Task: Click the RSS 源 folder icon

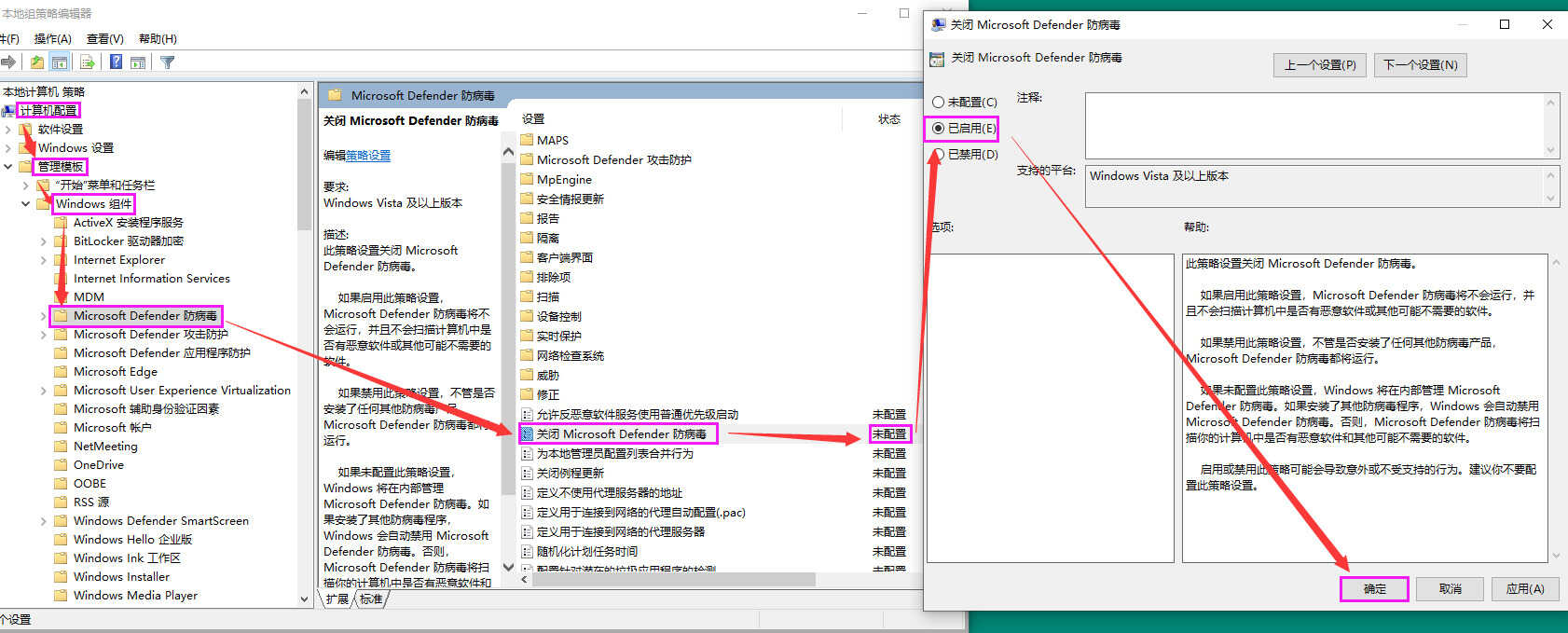Action: point(61,502)
